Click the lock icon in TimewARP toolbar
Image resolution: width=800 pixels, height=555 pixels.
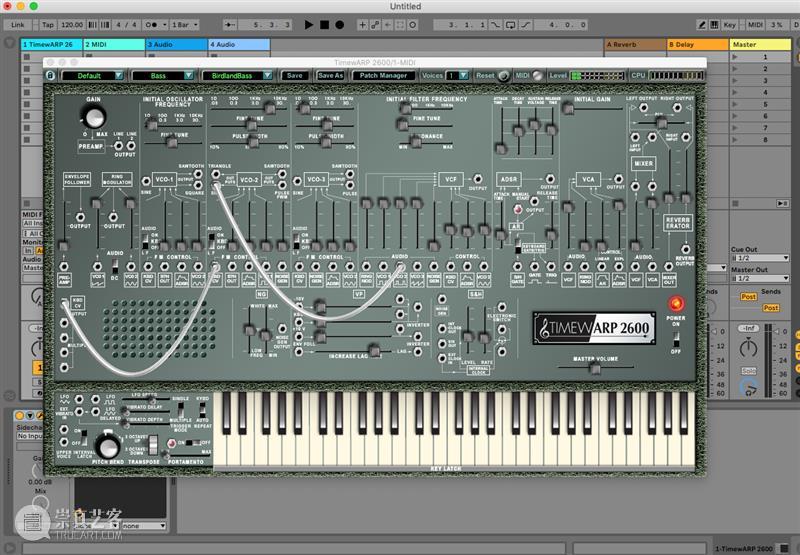50,75
